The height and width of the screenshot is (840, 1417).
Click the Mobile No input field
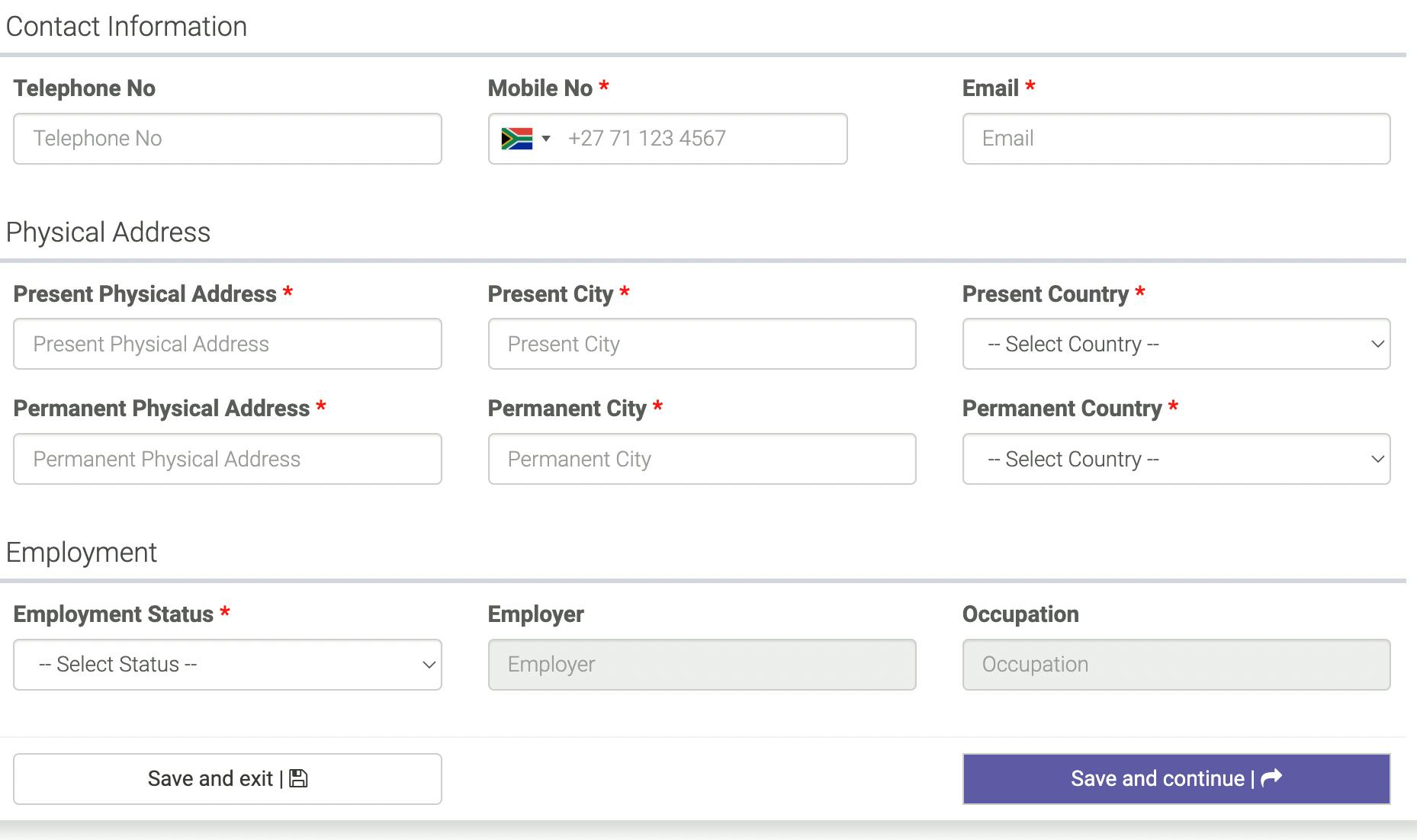pos(667,139)
